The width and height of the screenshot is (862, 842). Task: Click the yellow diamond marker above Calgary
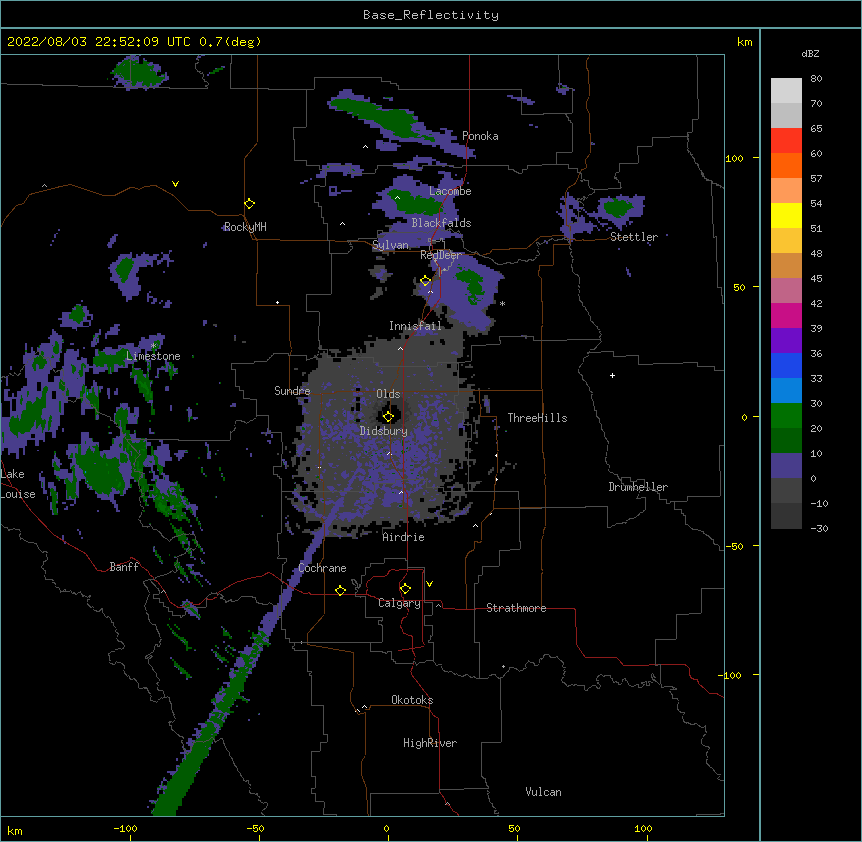405,589
